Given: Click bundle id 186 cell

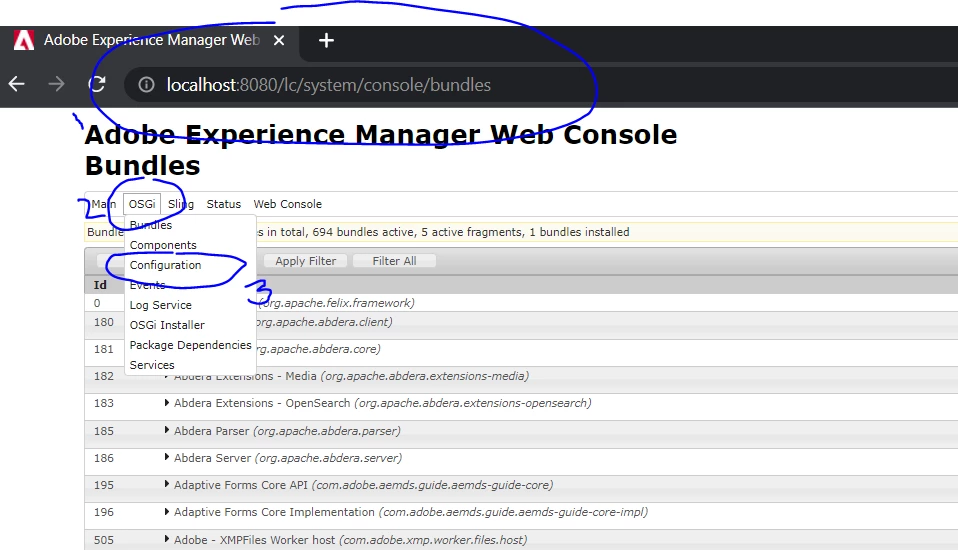Looking at the screenshot, I should (x=104, y=458).
